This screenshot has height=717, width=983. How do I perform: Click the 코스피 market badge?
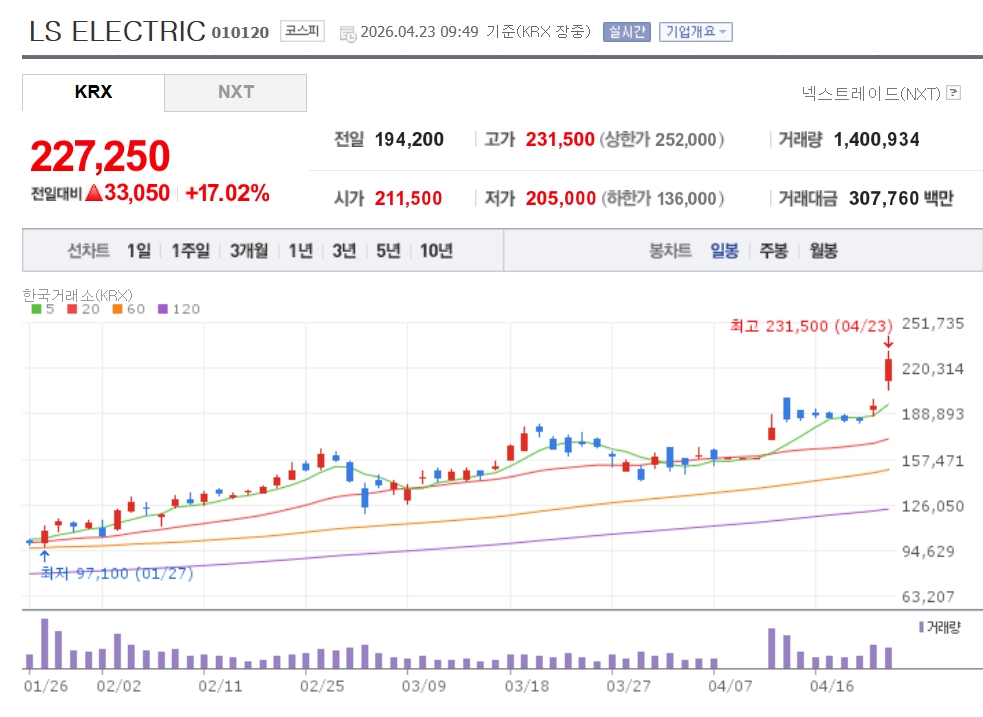pos(302,31)
